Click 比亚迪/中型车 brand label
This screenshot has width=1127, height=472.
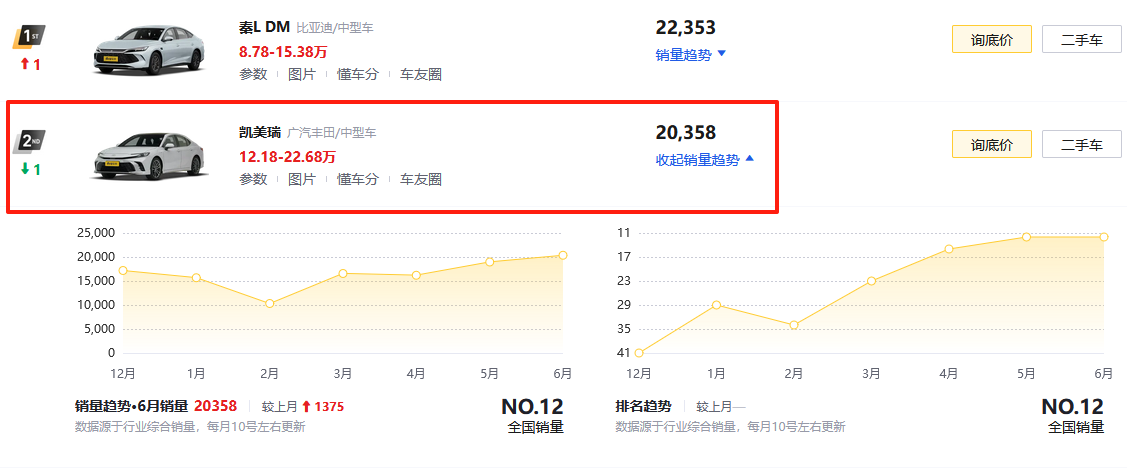(335, 28)
